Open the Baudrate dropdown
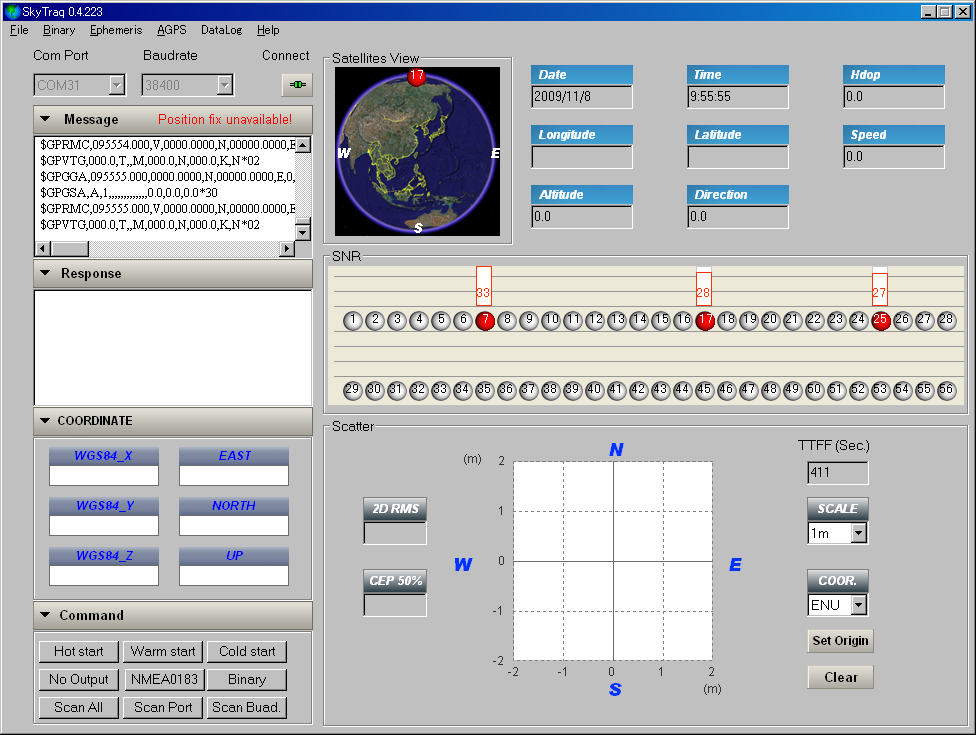 tap(225, 85)
